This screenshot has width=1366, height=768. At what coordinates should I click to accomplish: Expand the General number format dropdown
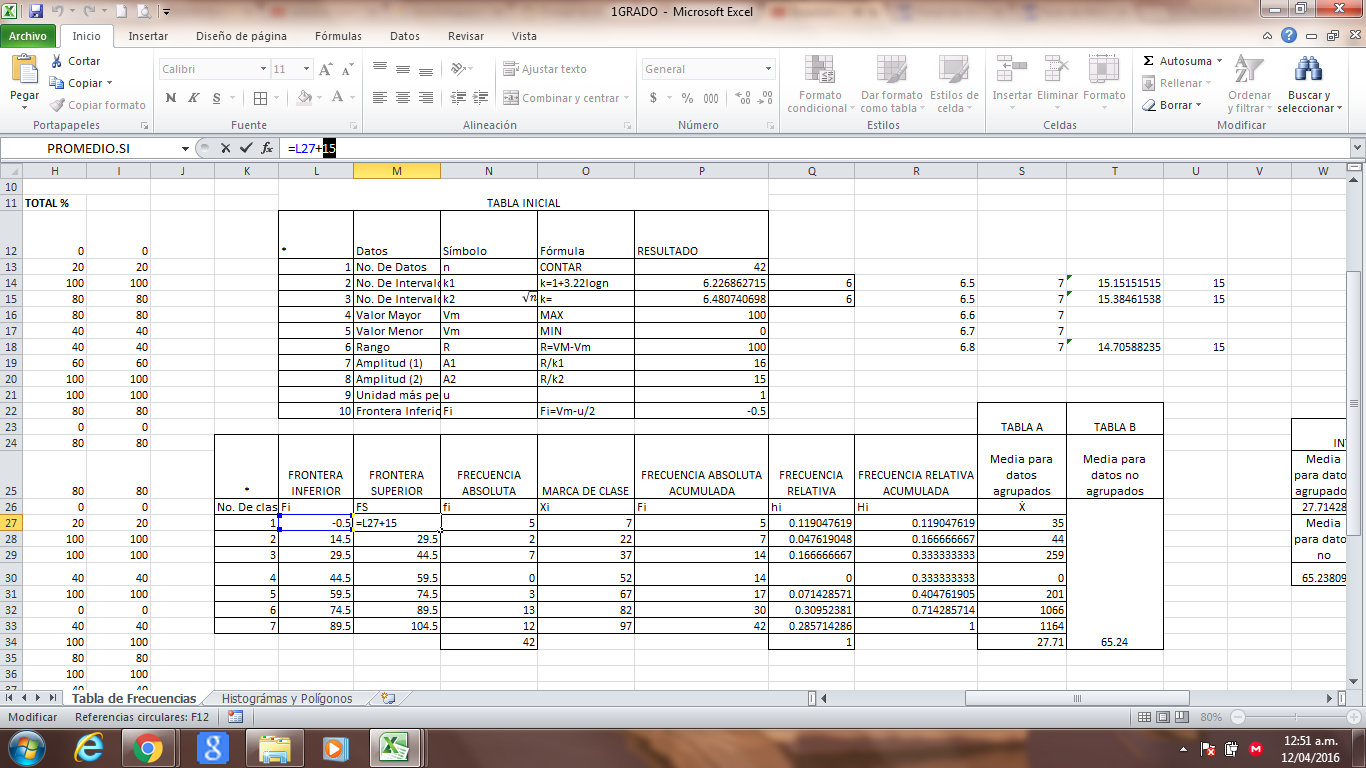(768, 69)
